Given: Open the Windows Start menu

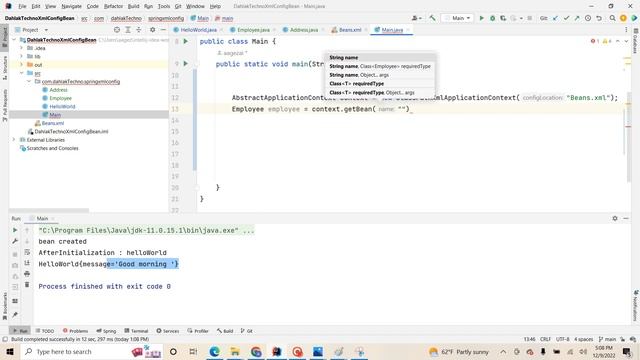Looking at the screenshot, I should point(10,351).
